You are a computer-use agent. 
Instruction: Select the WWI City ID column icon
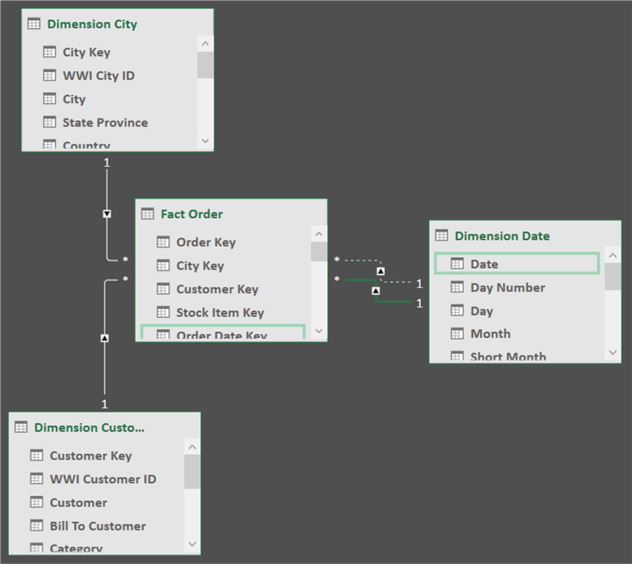point(50,75)
